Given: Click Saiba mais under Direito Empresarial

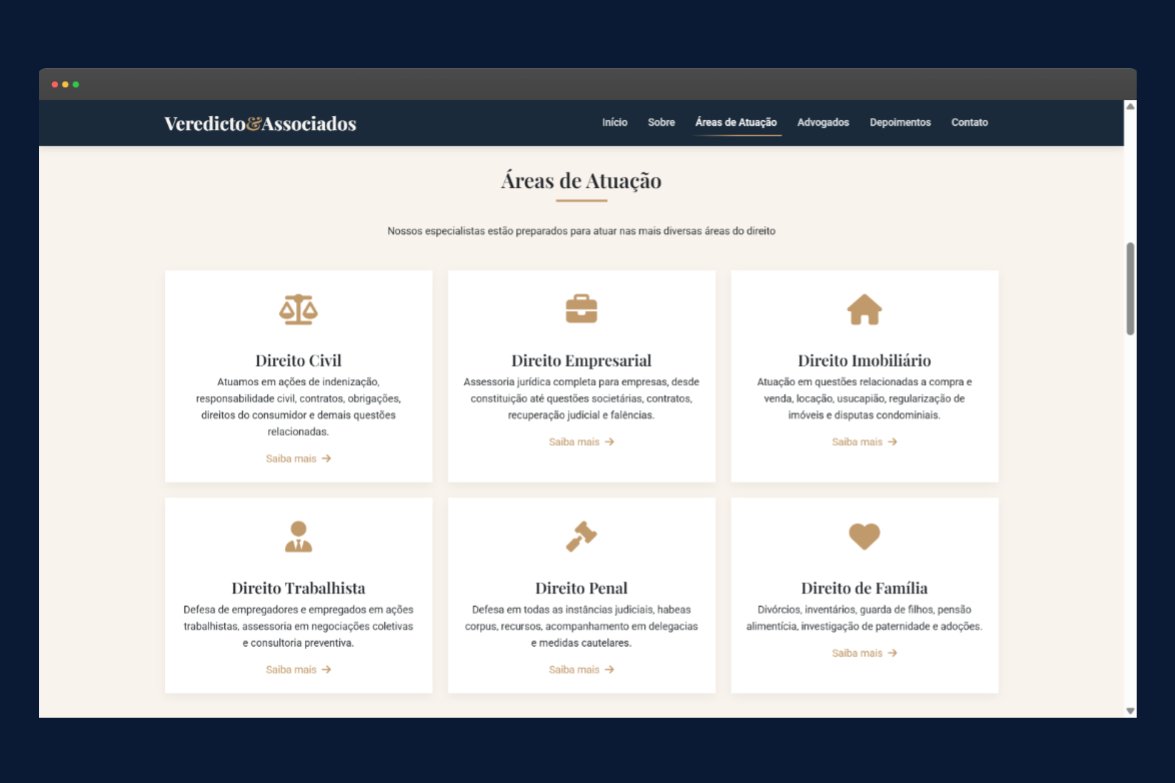Looking at the screenshot, I should (x=581, y=442).
